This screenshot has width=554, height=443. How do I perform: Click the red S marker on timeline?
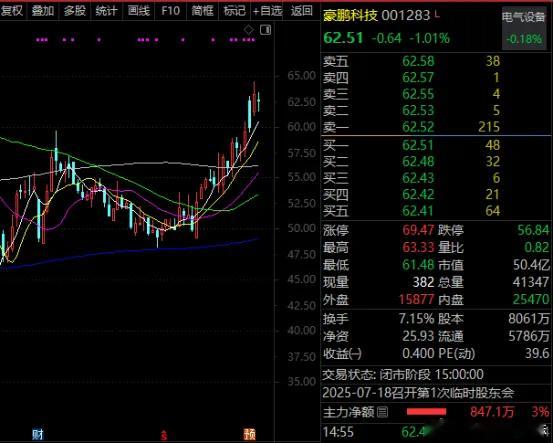coord(164,435)
